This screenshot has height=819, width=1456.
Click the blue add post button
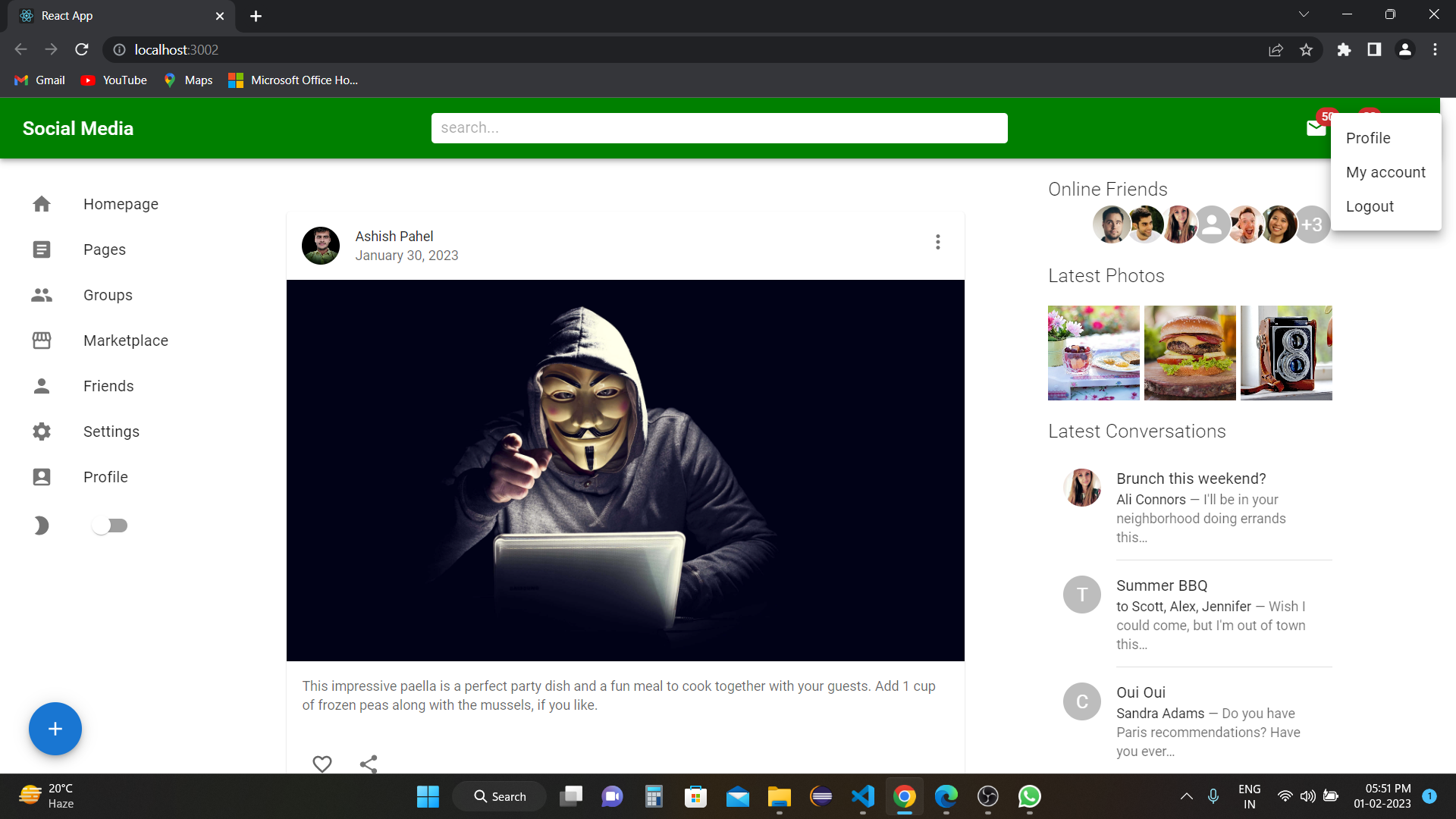tap(55, 729)
